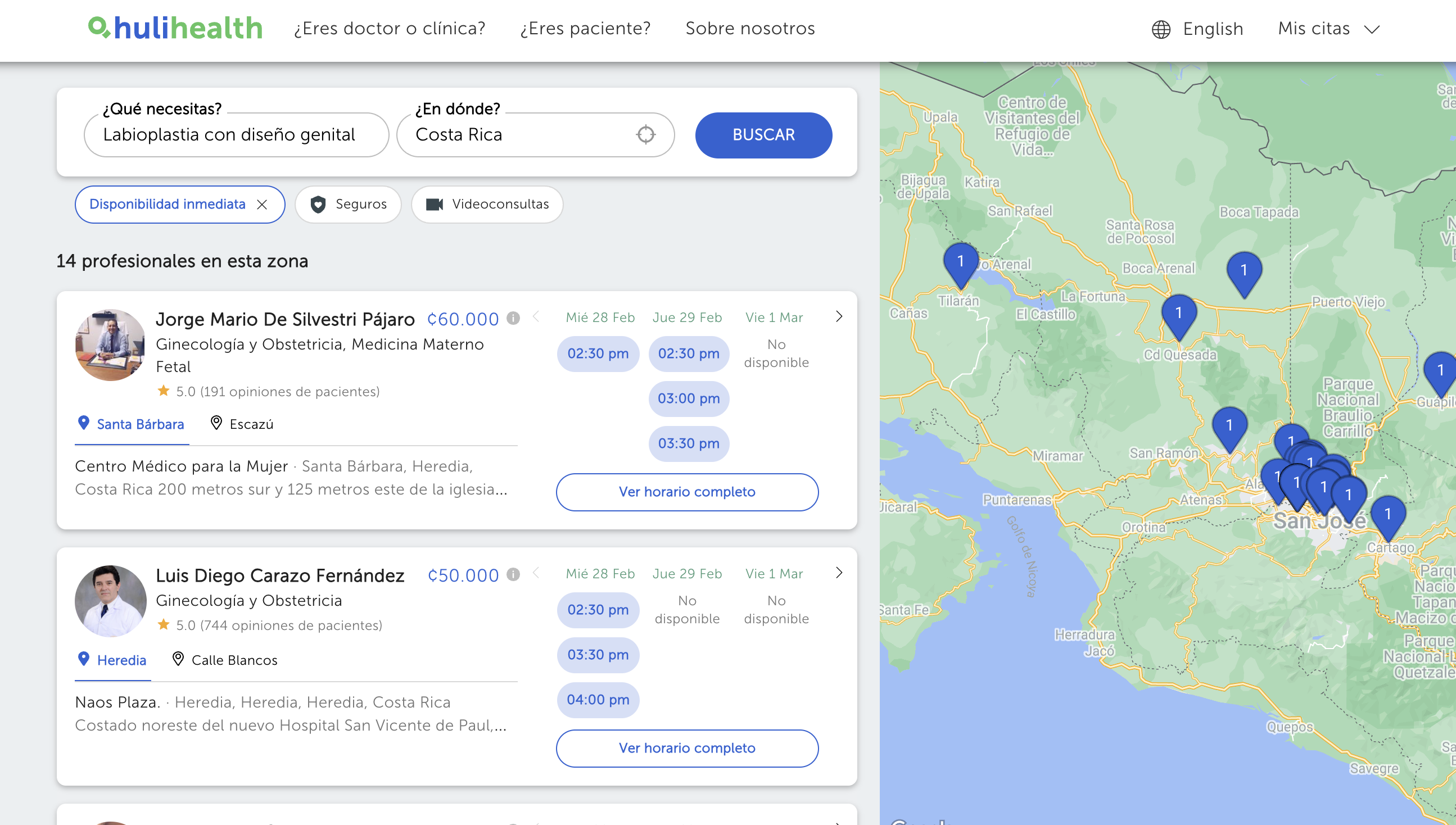The width and height of the screenshot is (1456, 825).
Task: Click the ¿Qué necesitas? search field
Action: [x=236, y=135]
